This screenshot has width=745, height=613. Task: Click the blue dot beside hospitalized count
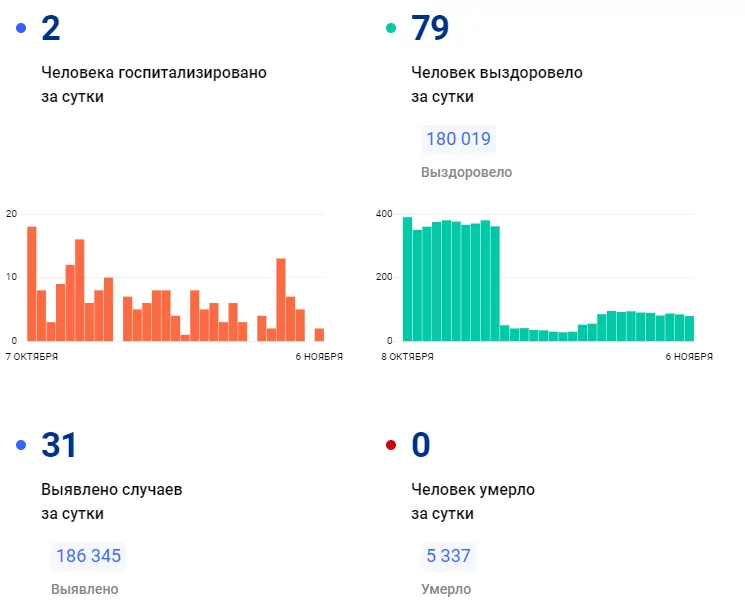21,28
